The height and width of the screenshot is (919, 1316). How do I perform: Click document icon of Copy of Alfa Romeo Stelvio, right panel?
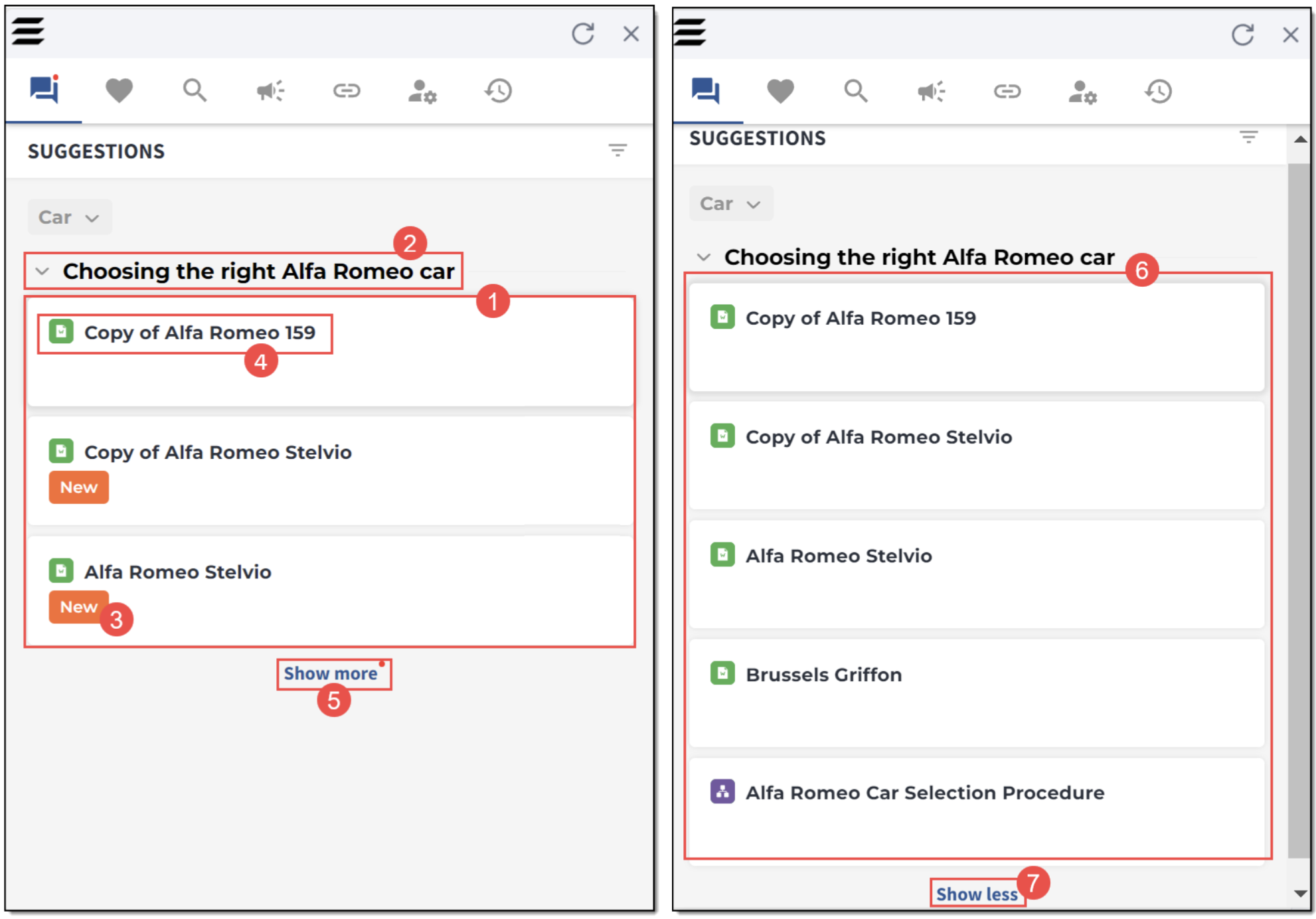[x=722, y=436]
